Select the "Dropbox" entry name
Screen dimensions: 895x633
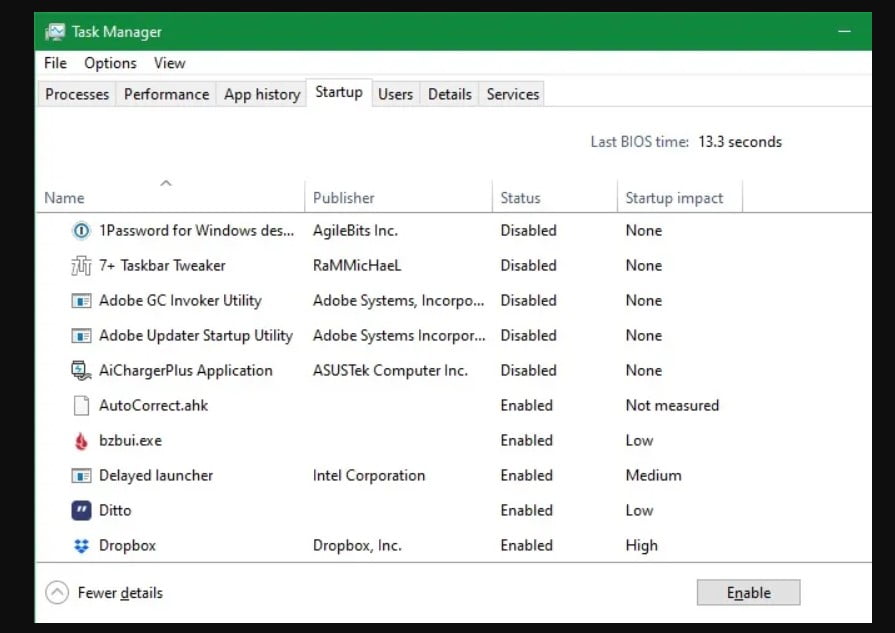click(x=127, y=546)
